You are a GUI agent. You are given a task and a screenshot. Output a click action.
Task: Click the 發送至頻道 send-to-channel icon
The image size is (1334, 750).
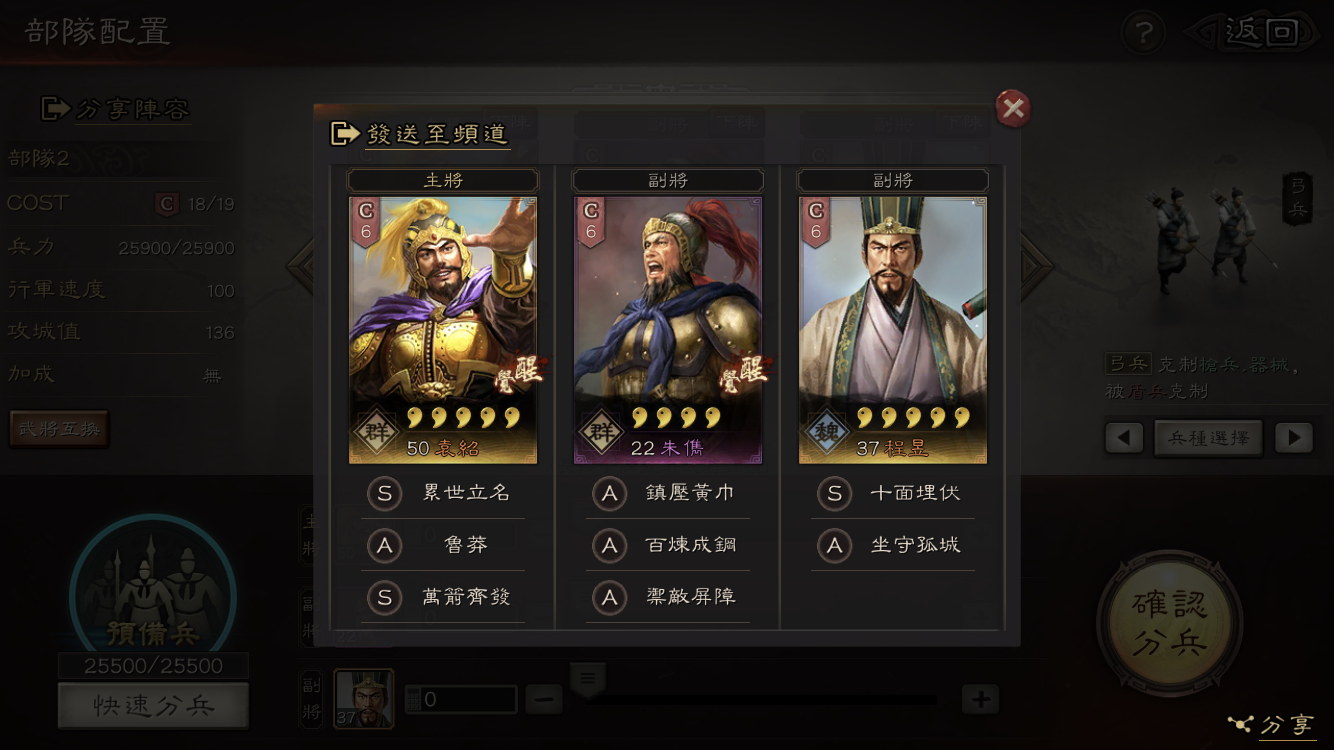click(345, 133)
